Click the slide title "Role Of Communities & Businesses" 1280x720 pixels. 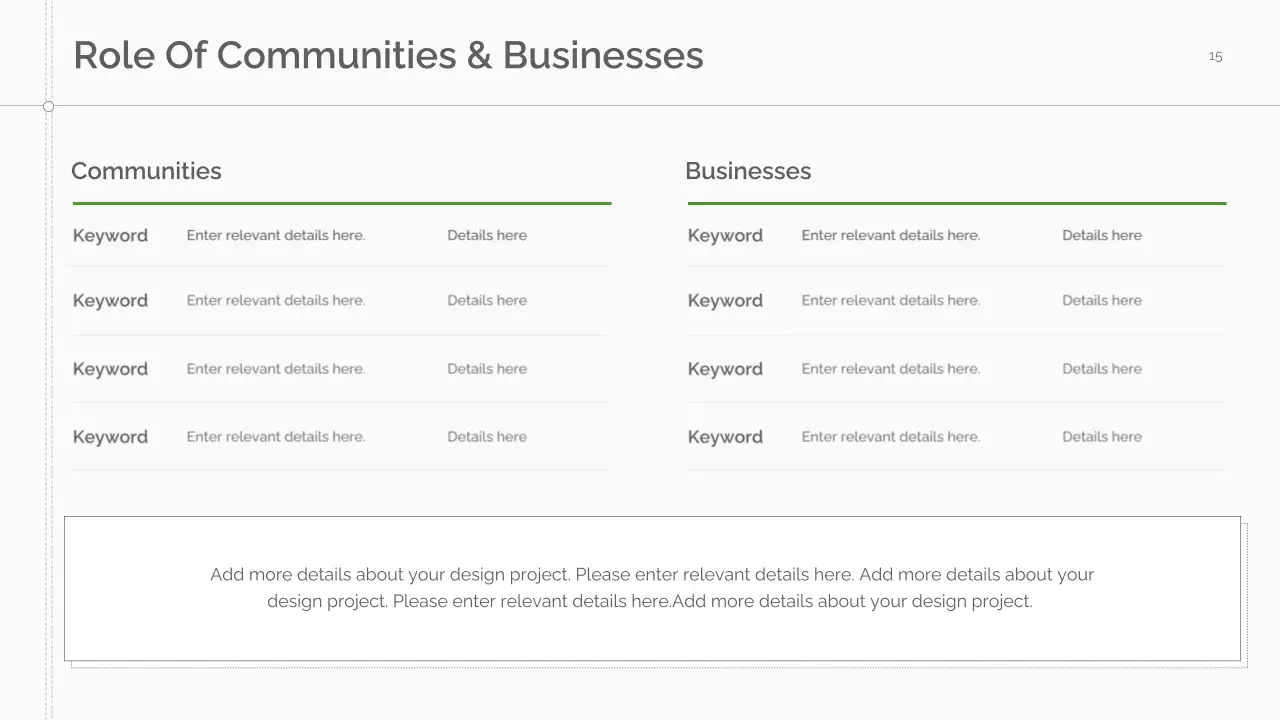click(x=388, y=56)
